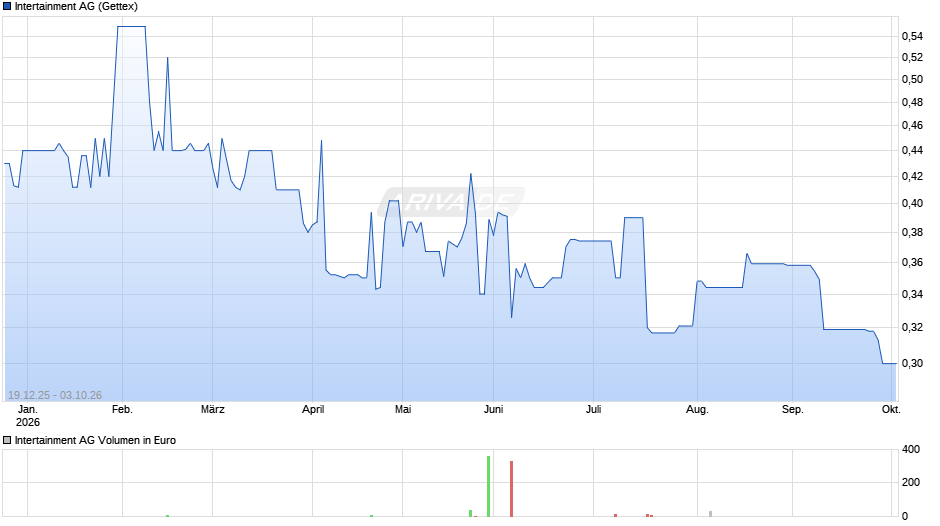Image resolution: width=940 pixels, height=526 pixels.
Task: Click the small gray August volume bar
Action: point(710,514)
